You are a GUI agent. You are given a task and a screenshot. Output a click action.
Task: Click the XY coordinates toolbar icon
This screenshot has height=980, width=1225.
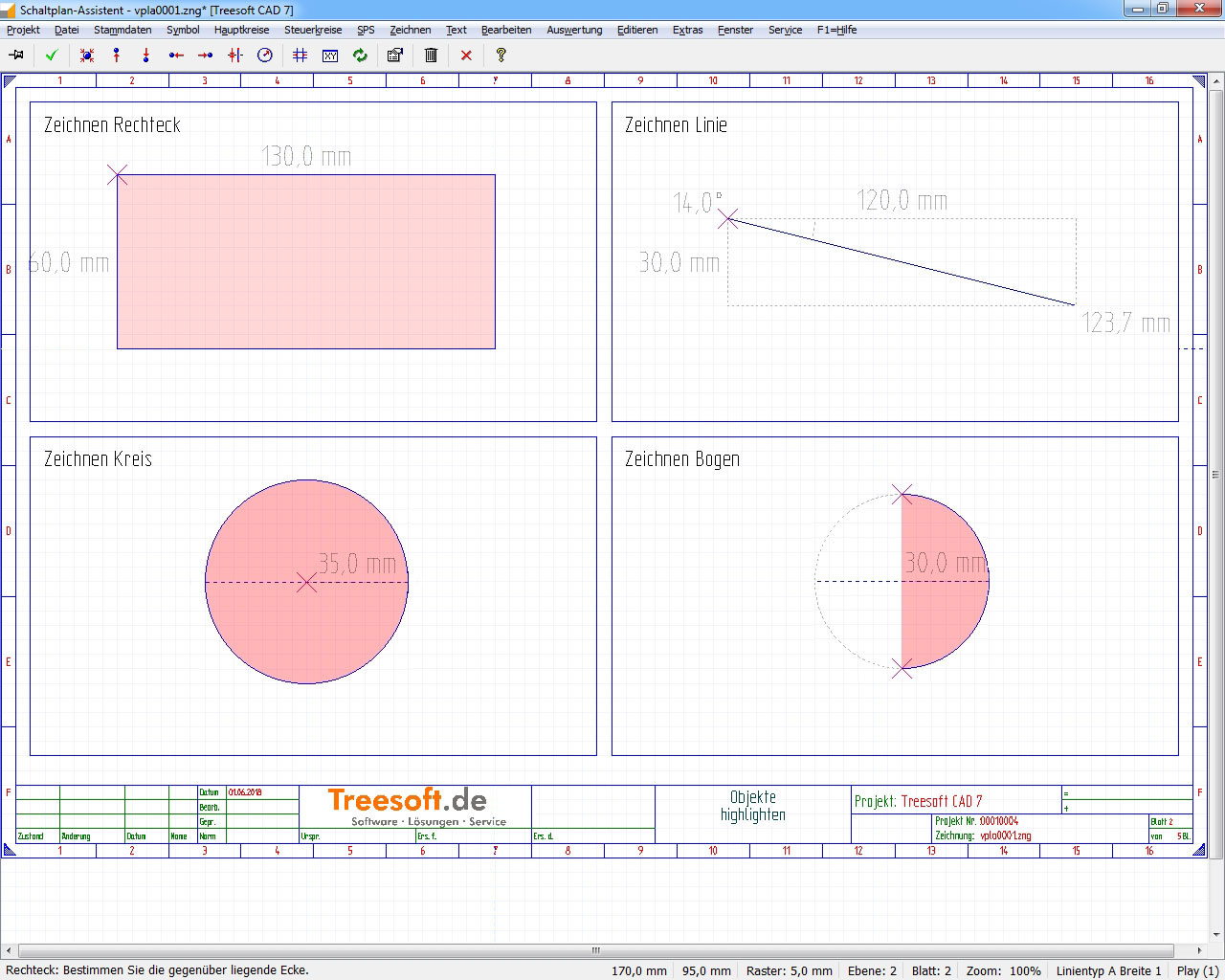pyautogui.click(x=330, y=56)
